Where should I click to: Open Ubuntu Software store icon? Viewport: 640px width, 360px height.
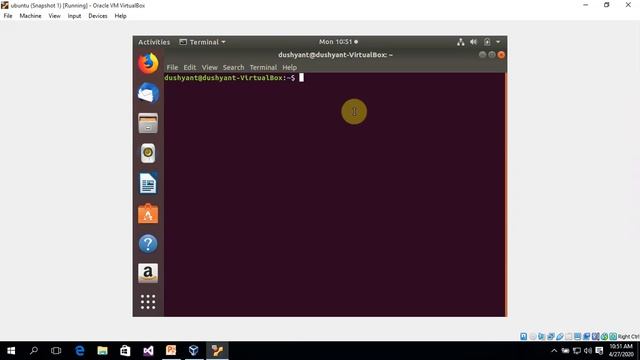point(148,213)
